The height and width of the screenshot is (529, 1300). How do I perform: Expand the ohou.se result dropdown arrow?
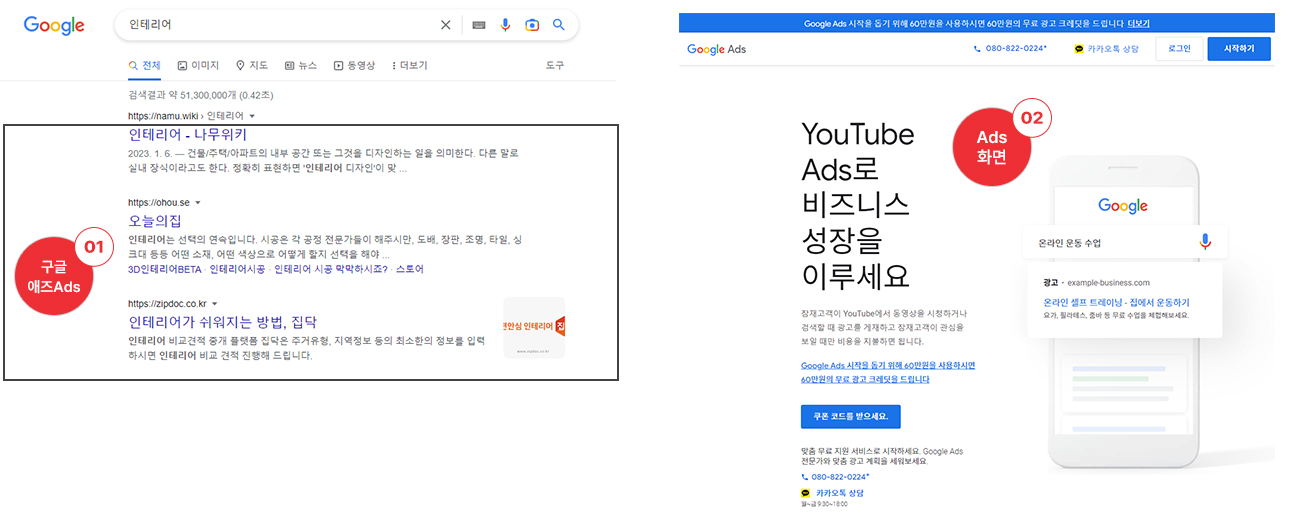pos(198,203)
